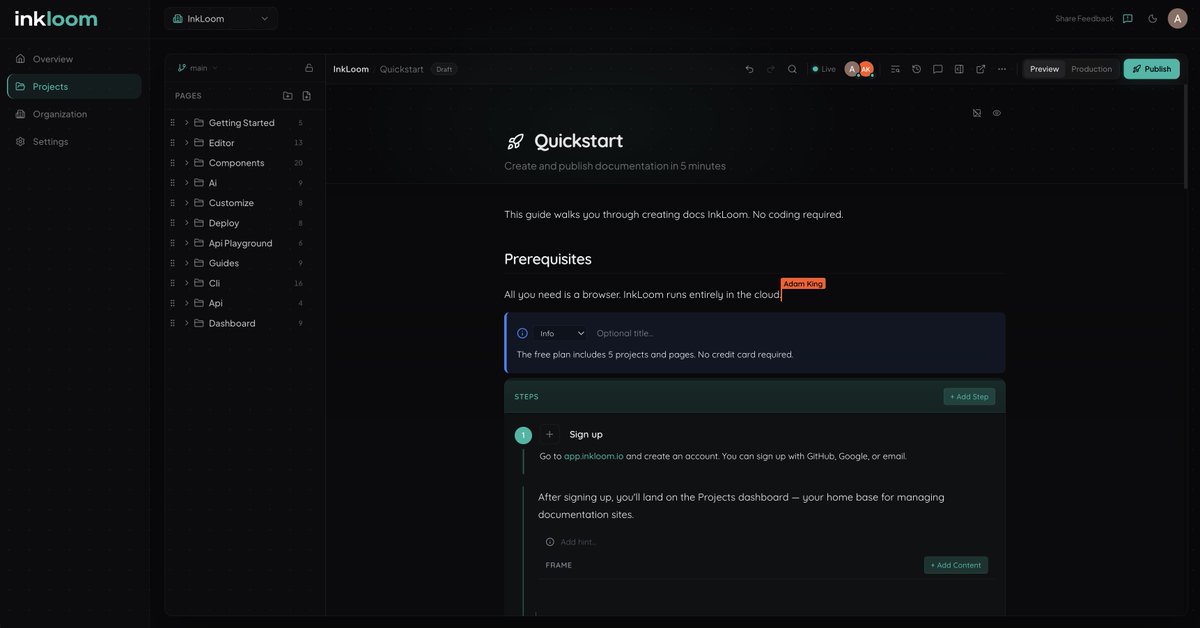The width and height of the screenshot is (1200, 628).
Task: Toggle dark mode with moon icon
Action: [1153, 18]
